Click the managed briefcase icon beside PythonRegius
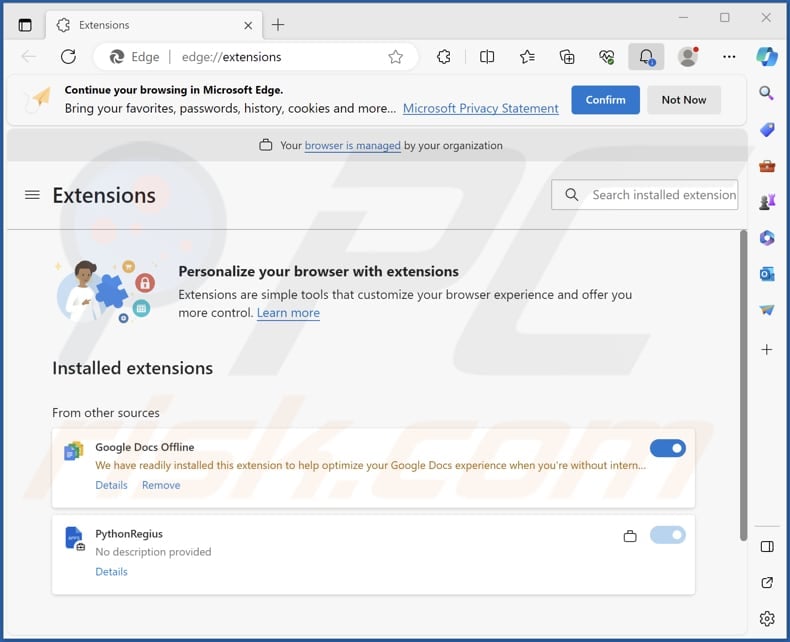The height and width of the screenshot is (642, 790). (630, 536)
